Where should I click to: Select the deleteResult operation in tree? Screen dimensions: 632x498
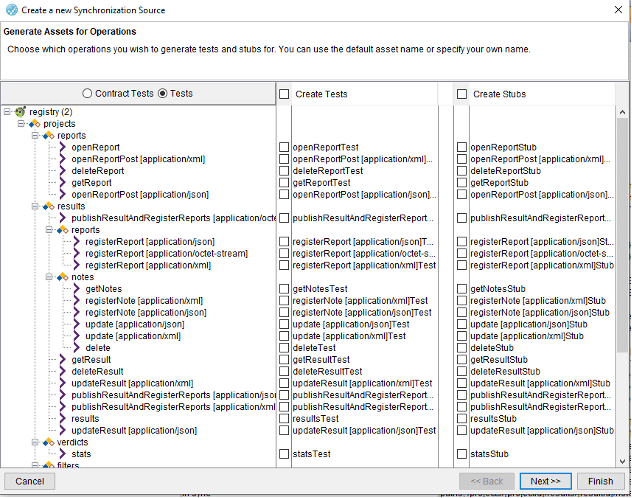97,371
